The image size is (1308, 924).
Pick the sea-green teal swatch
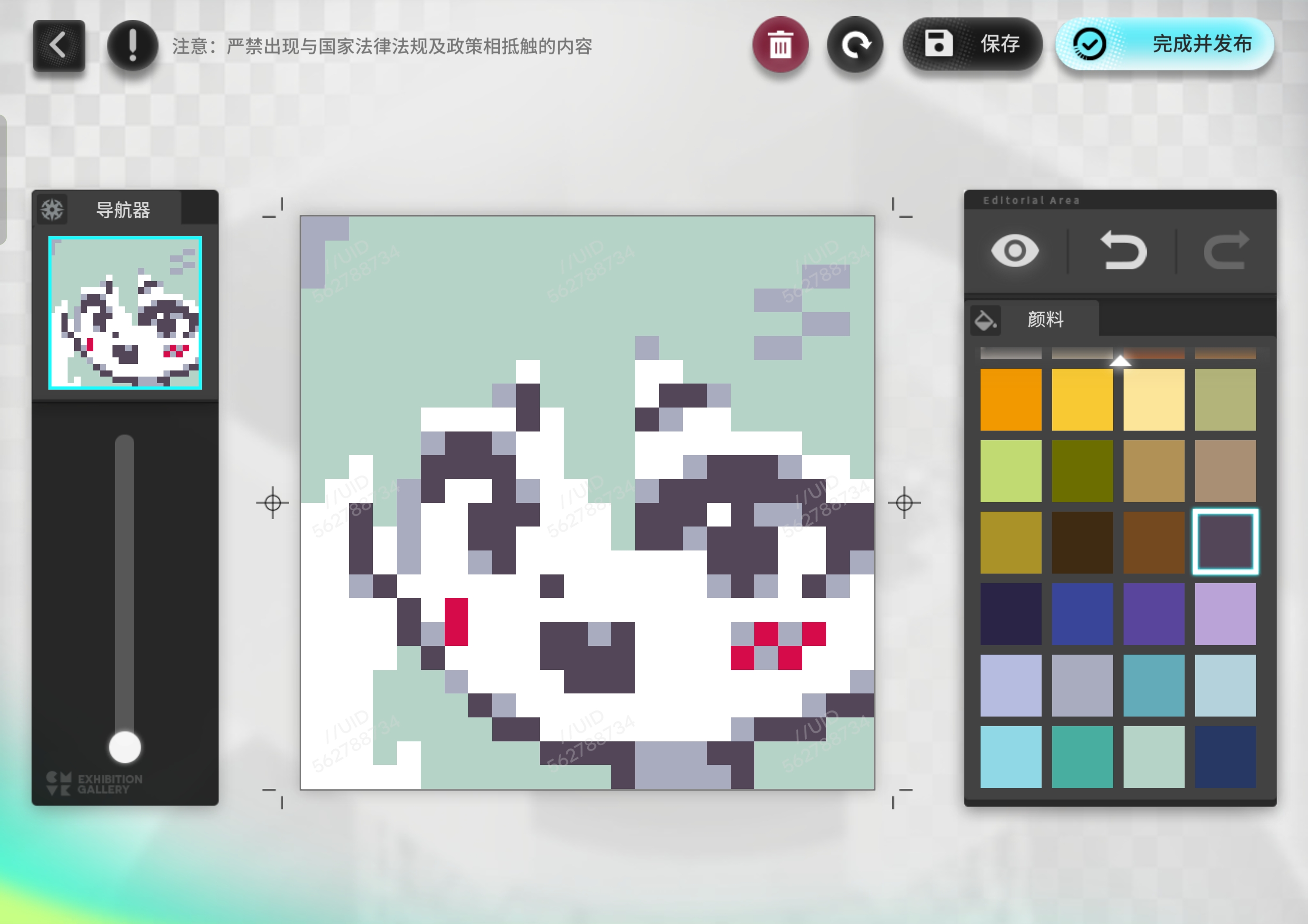pyautogui.click(x=1082, y=757)
